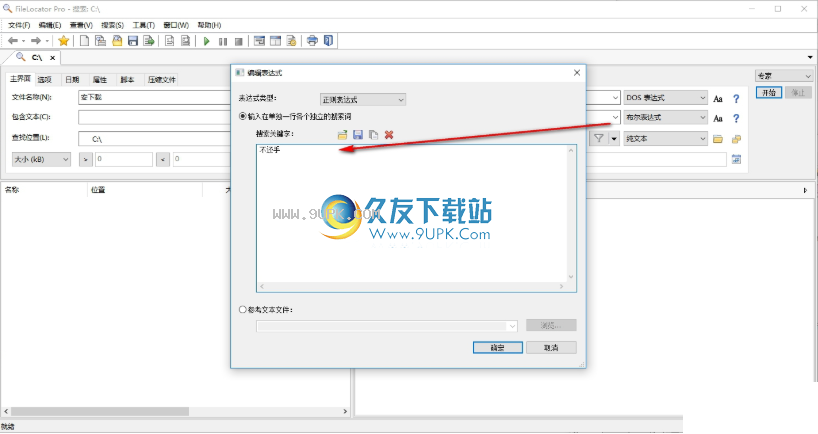
Task: Open favorites with the yellow star icon
Action: pyautogui.click(x=64, y=41)
